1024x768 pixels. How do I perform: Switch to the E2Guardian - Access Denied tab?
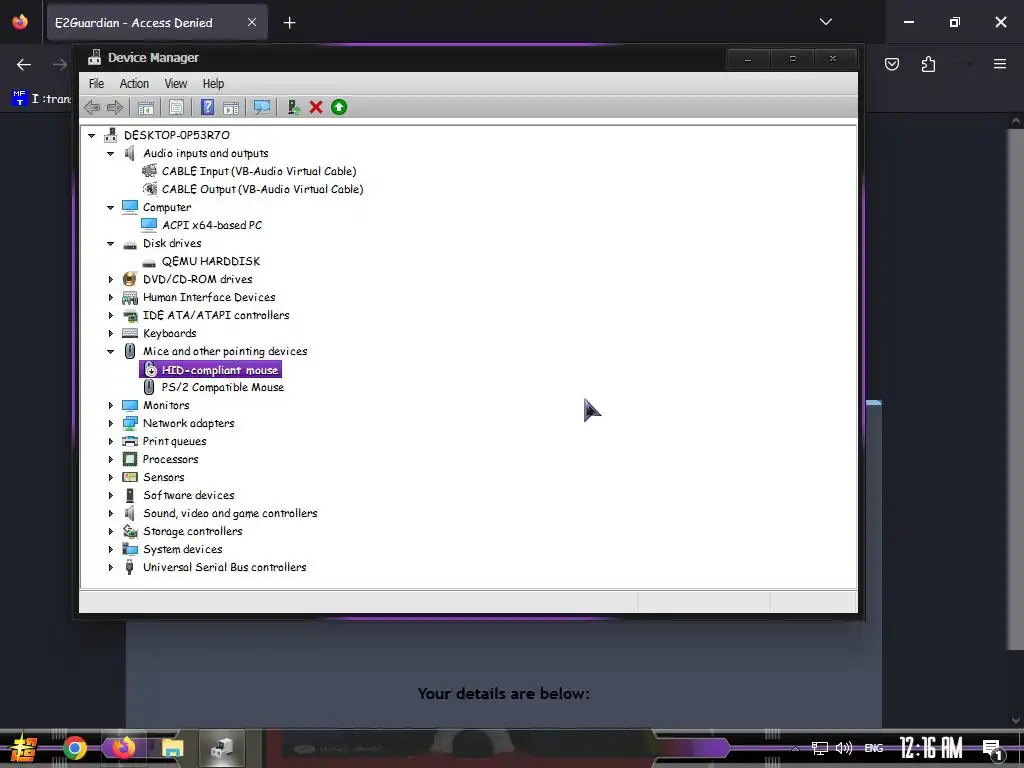click(134, 23)
